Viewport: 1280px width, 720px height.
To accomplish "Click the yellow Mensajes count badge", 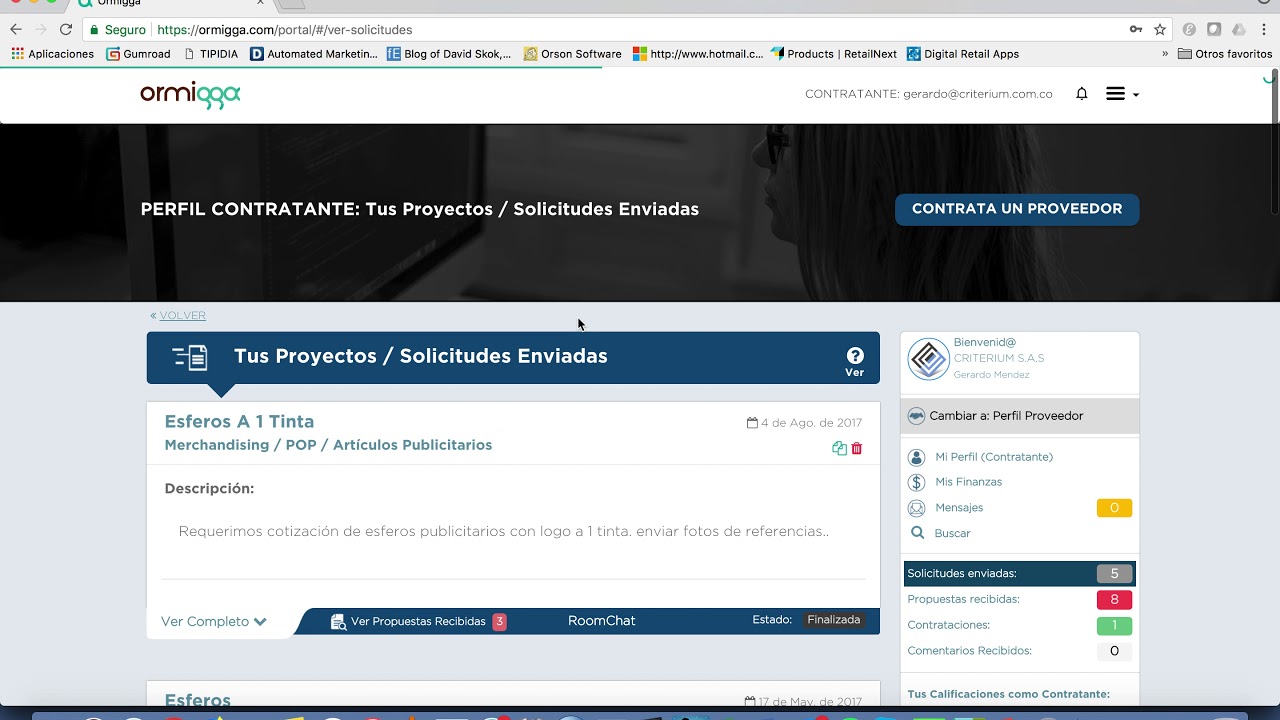I will [1114, 508].
